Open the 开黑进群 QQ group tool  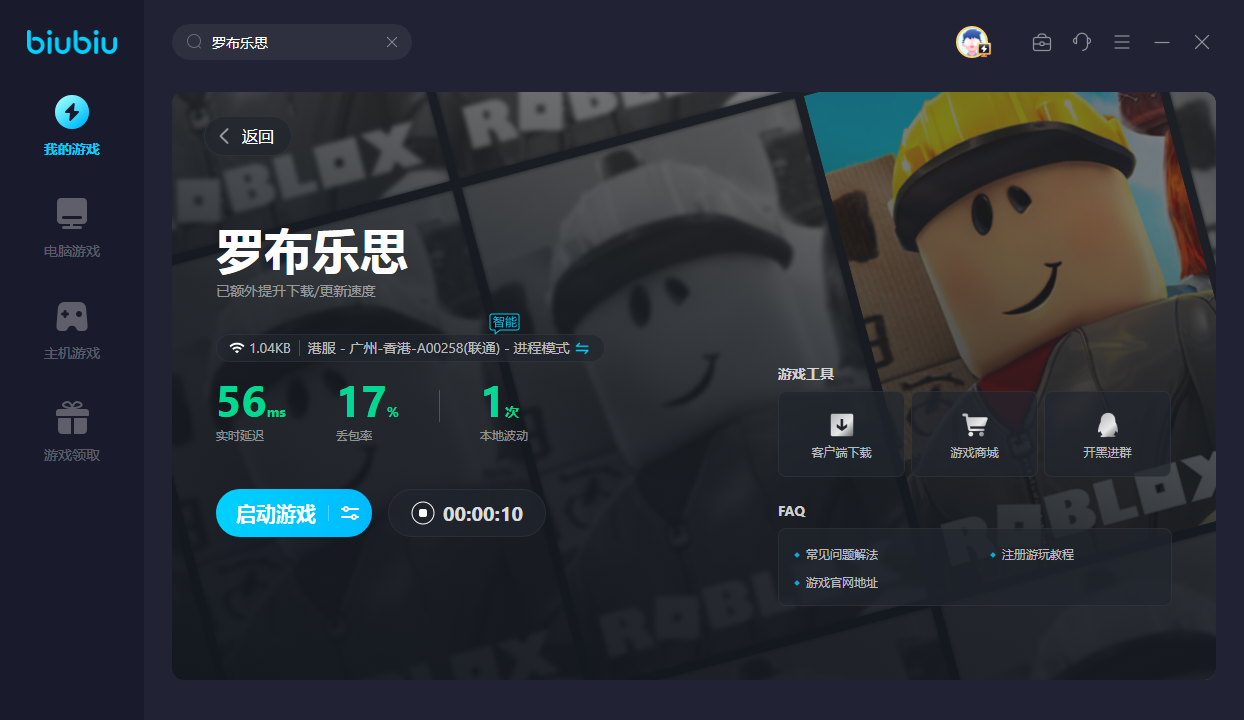click(1107, 434)
